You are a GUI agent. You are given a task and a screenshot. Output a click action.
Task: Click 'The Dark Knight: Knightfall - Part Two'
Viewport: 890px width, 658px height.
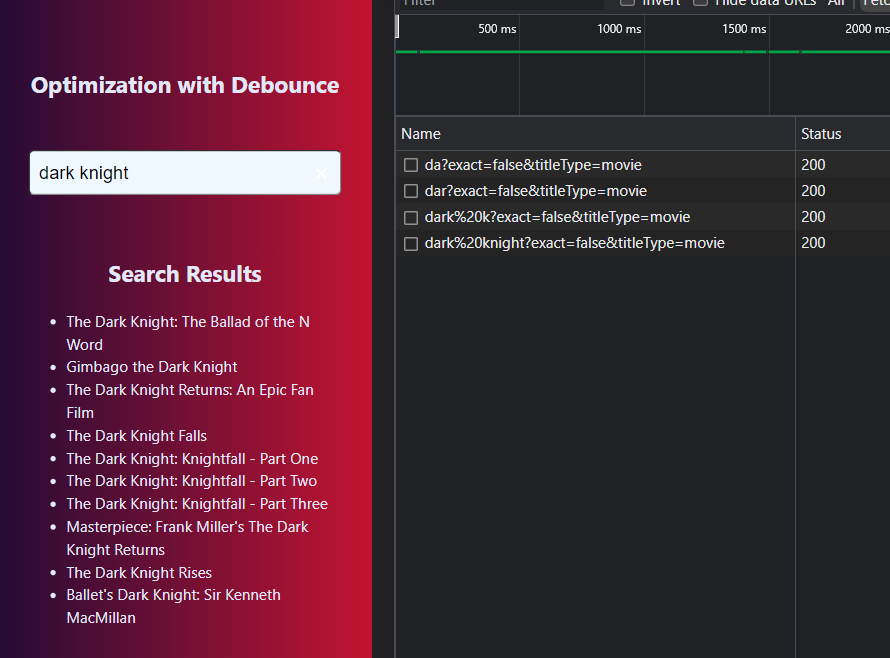[191, 481]
